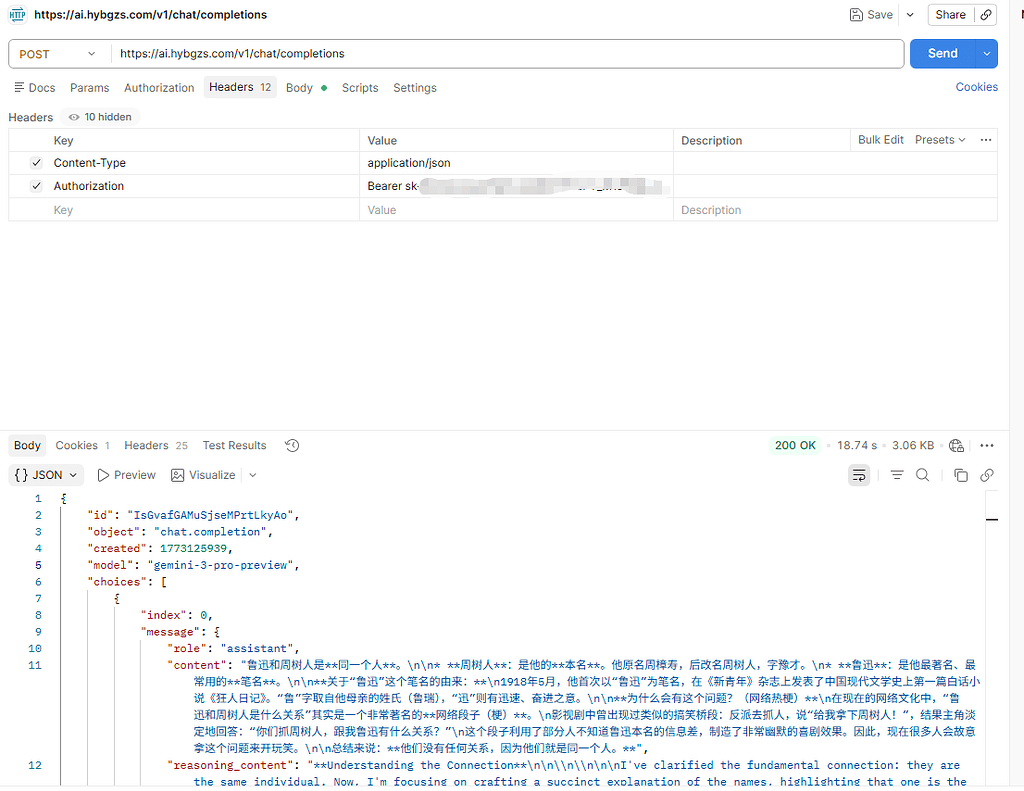Click the request URL input field
The image size is (1024, 791).
(x=507, y=54)
